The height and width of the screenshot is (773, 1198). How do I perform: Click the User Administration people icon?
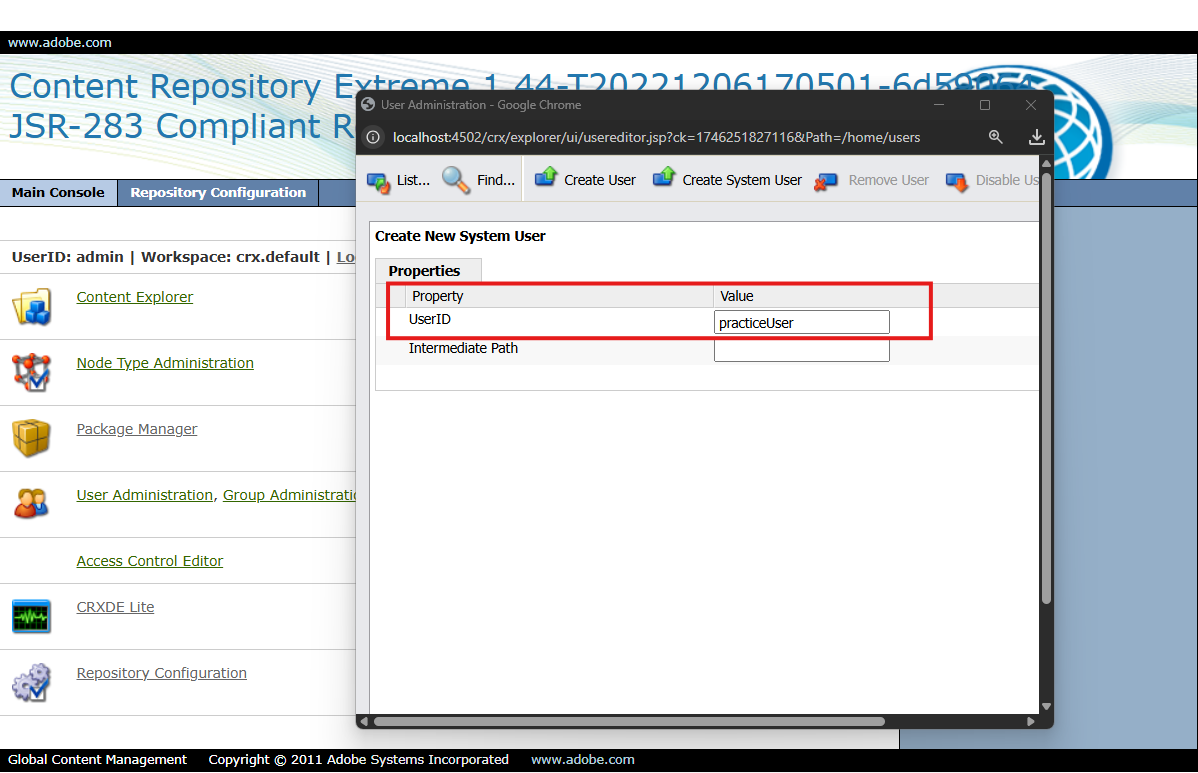tap(31, 504)
